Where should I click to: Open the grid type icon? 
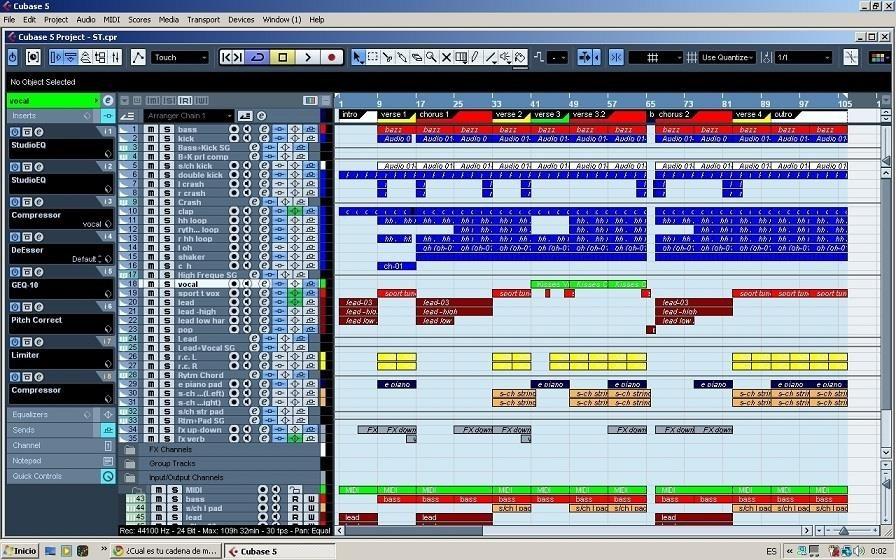(653, 57)
